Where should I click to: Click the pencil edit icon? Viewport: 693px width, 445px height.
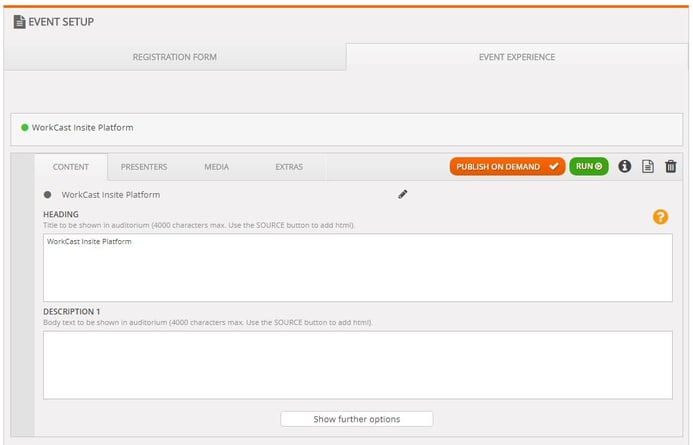[403, 194]
